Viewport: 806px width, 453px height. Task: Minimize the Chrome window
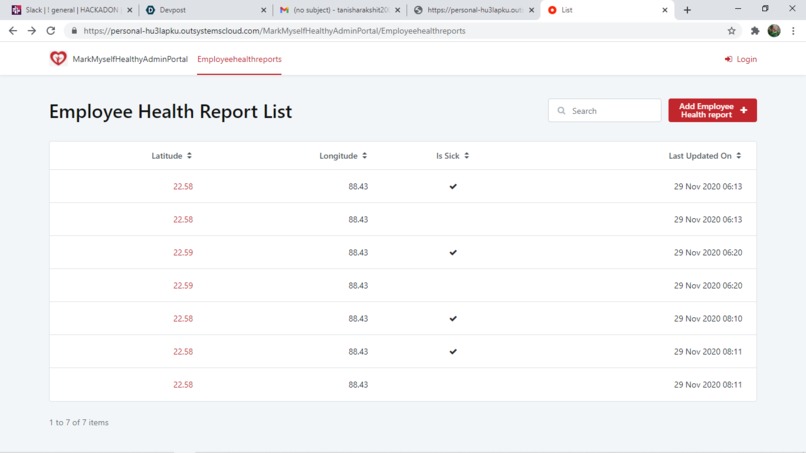click(738, 9)
